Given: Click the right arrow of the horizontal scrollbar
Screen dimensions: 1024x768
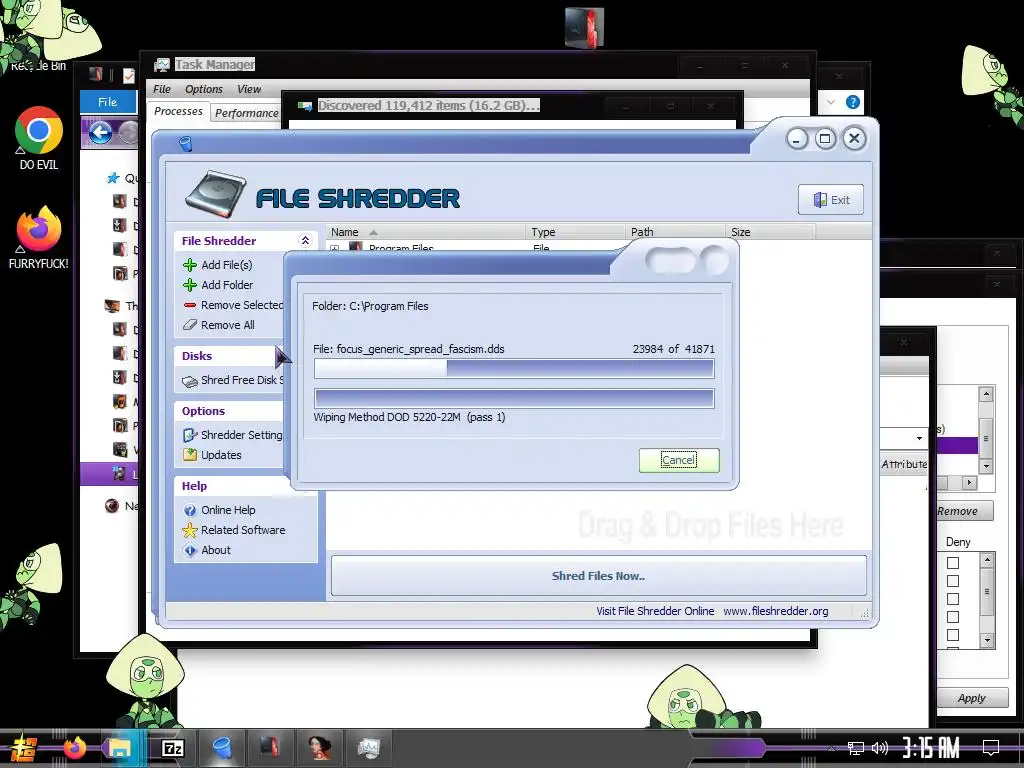Looking at the screenshot, I should coord(969,483).
